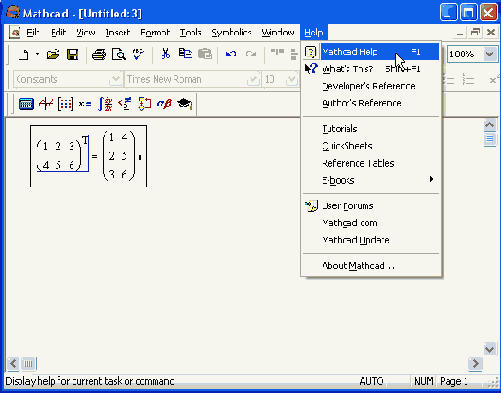The height and width of the screenshot is (393, 501).
Task: Open the Insert menu
Action: [x=117, y=33]
